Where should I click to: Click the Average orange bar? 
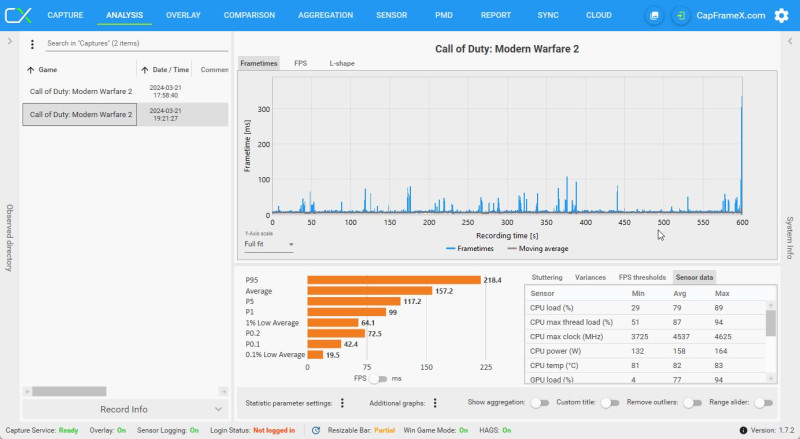click(369, 291)
